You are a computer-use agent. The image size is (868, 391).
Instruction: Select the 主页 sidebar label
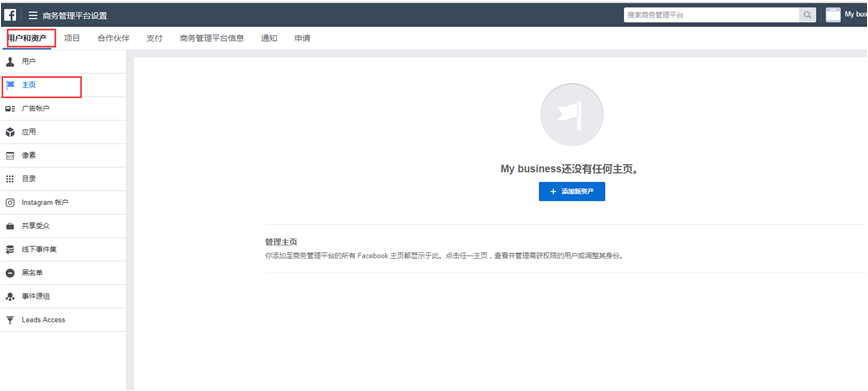tap(29, 85)
